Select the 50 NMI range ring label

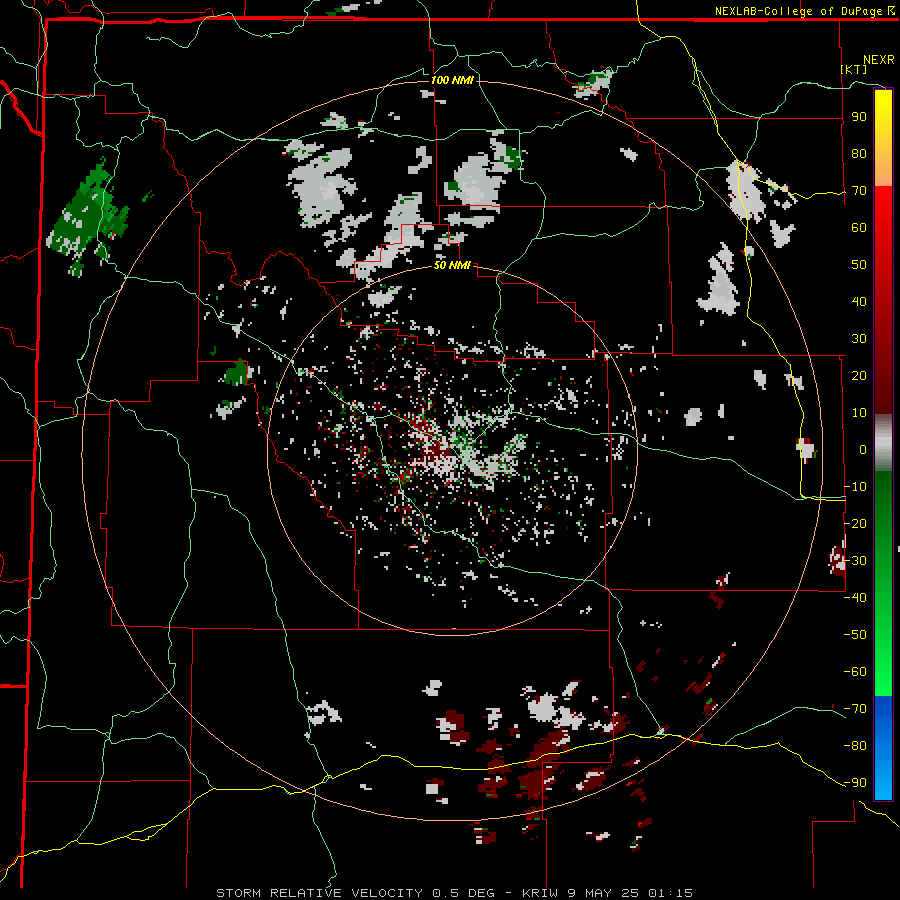[452, 265]
